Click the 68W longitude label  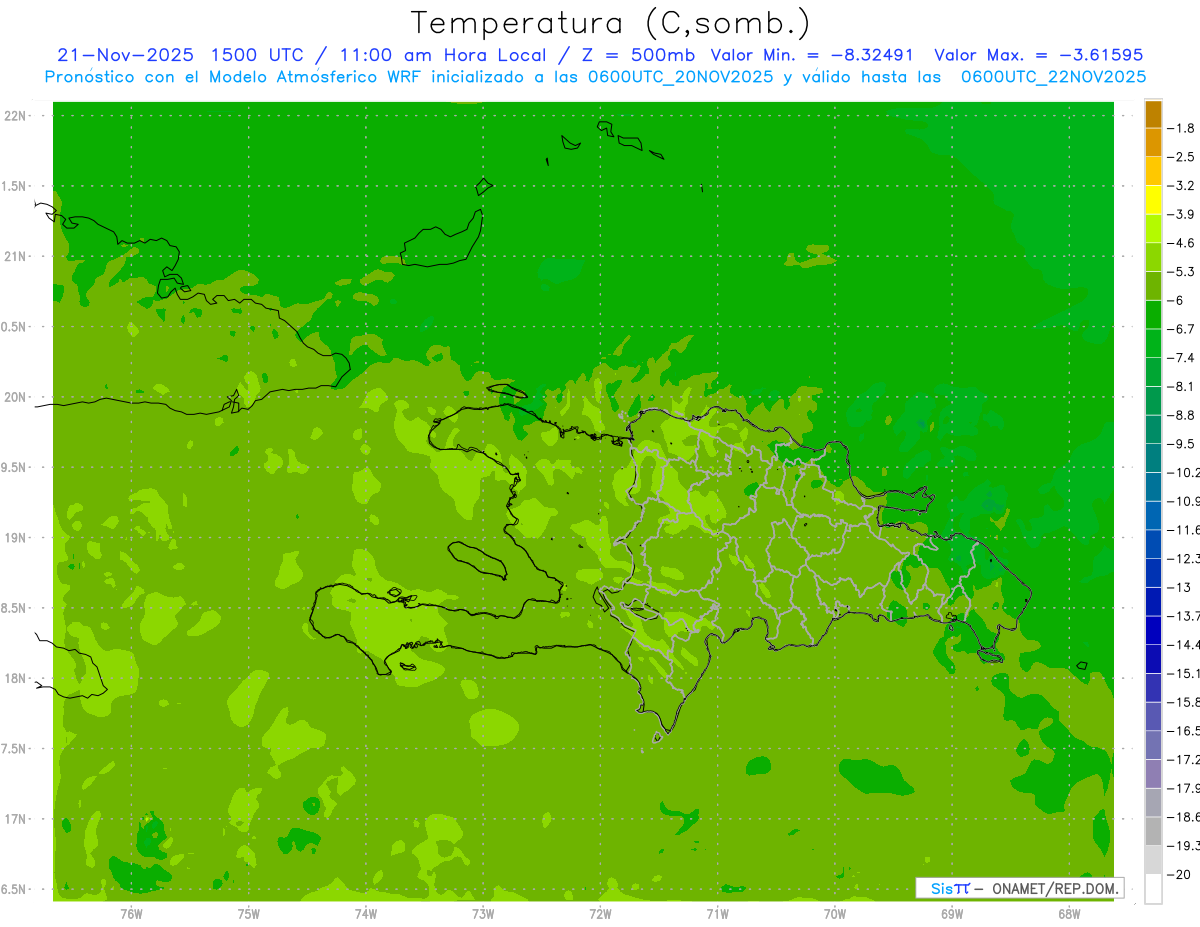(1069, 913)
